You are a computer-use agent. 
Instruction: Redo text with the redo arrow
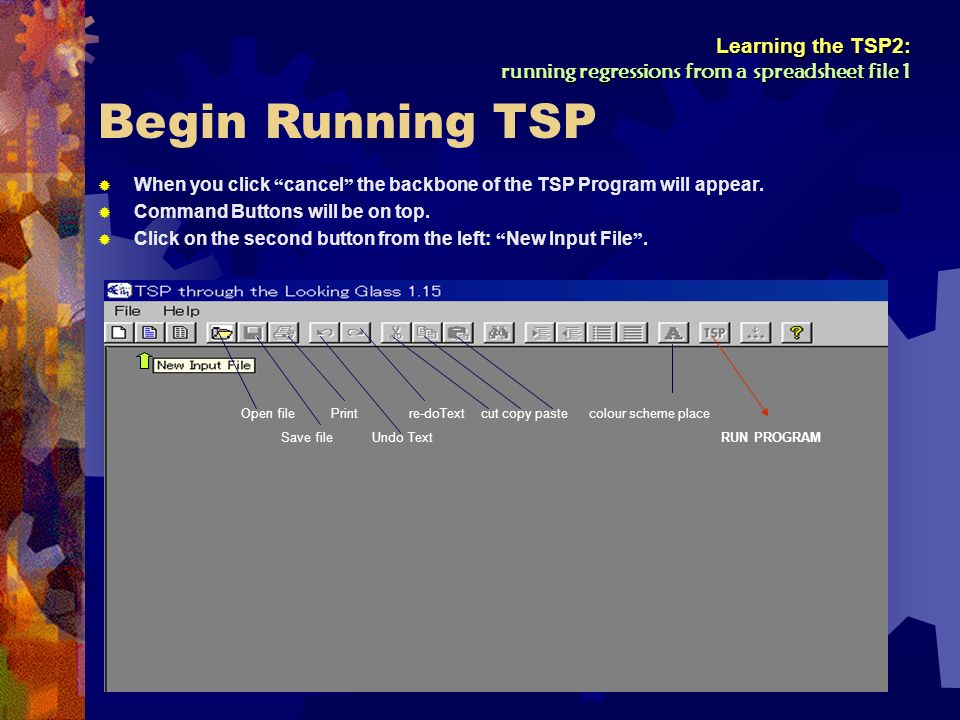point(355,332)
